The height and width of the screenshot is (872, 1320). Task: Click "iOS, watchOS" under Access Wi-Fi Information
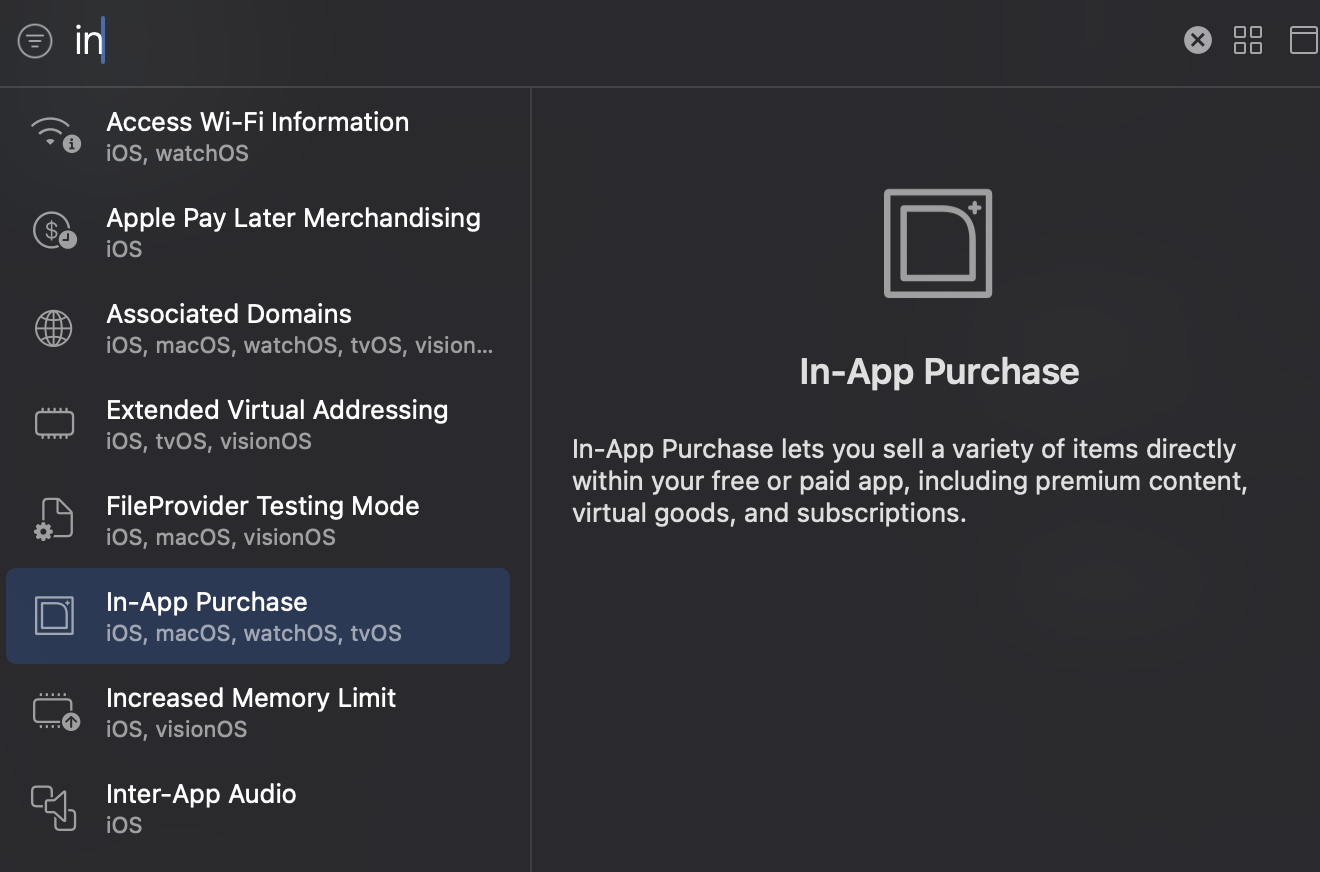click(x=177, y=153)
